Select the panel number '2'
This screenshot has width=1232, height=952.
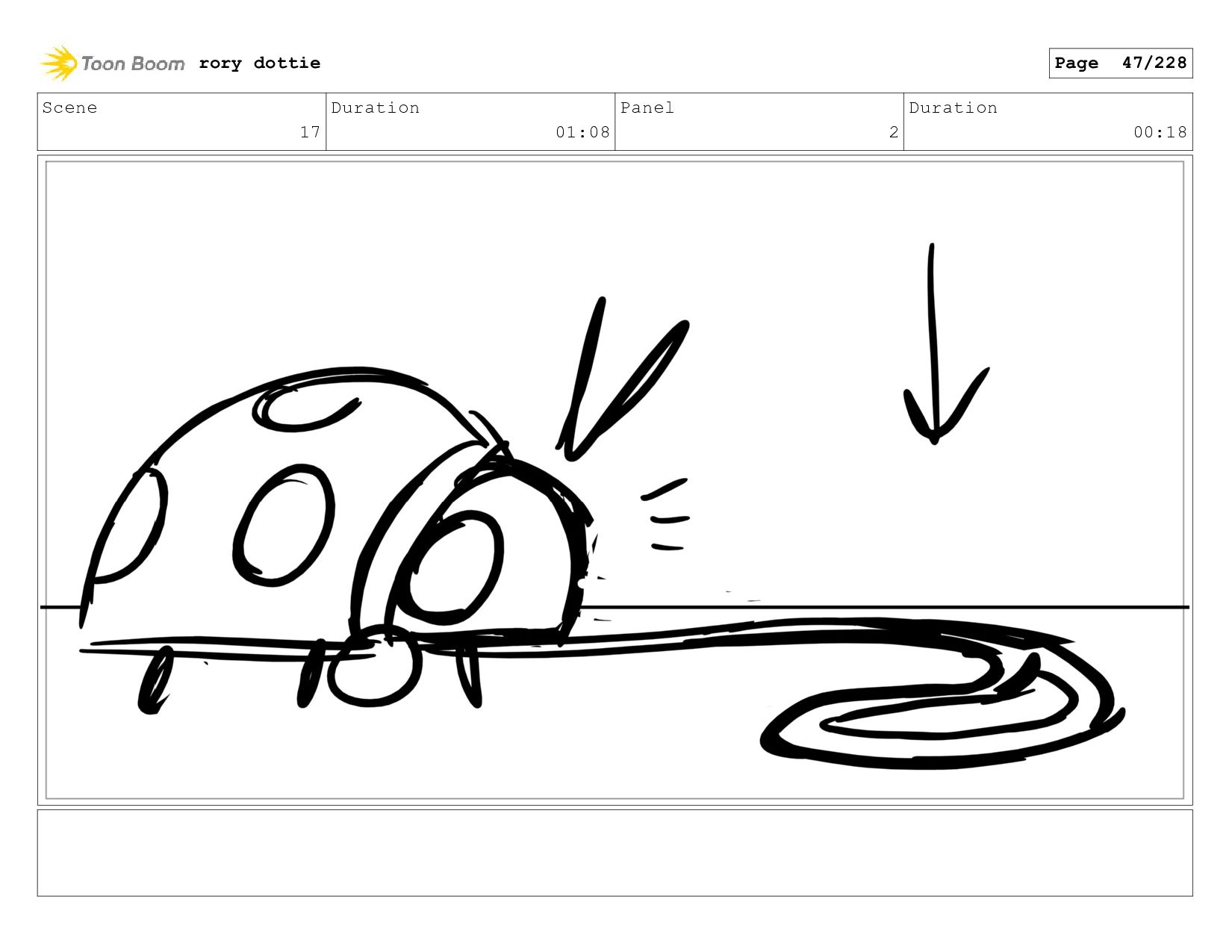894,132
